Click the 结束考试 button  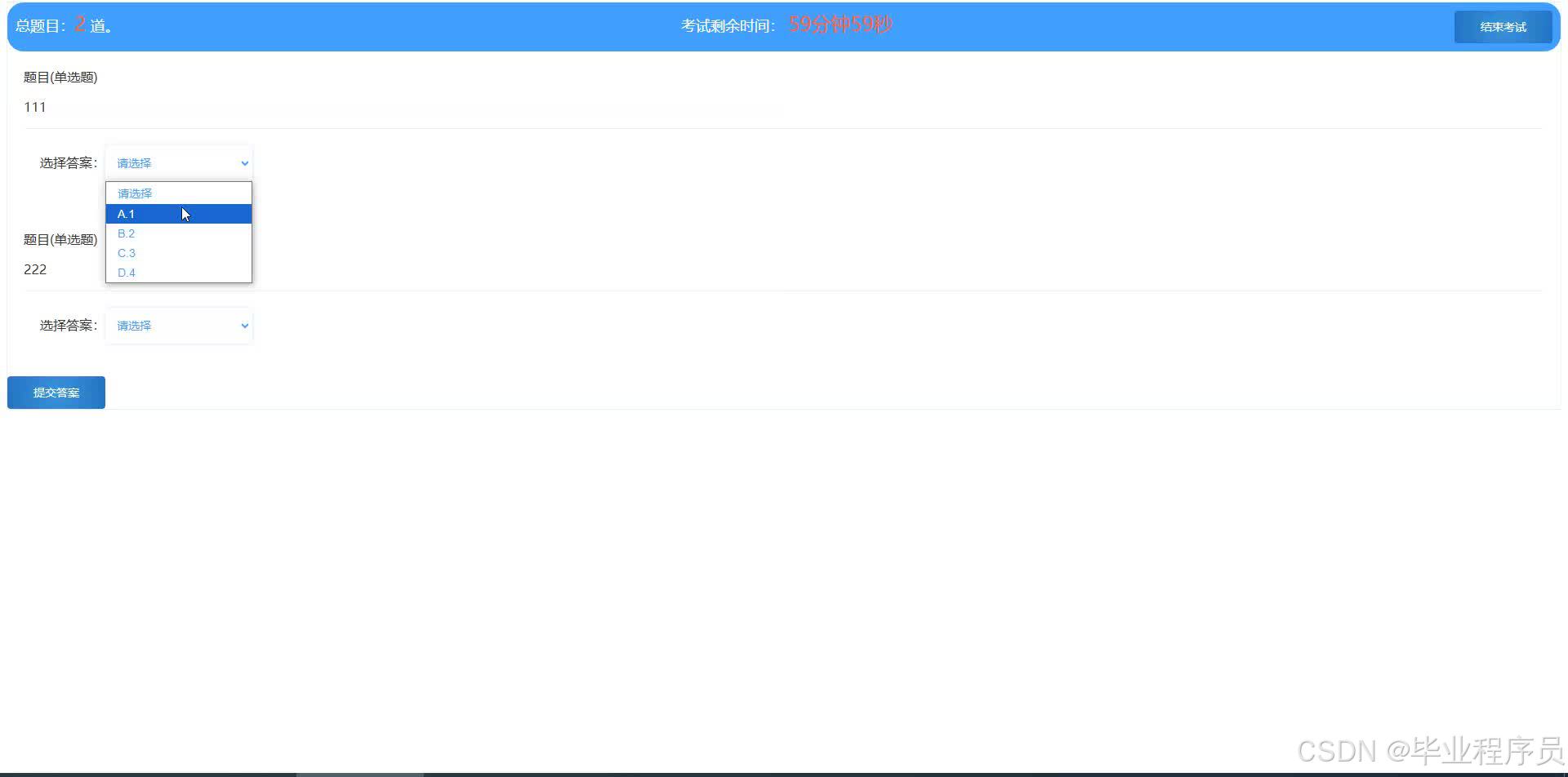1503,27
